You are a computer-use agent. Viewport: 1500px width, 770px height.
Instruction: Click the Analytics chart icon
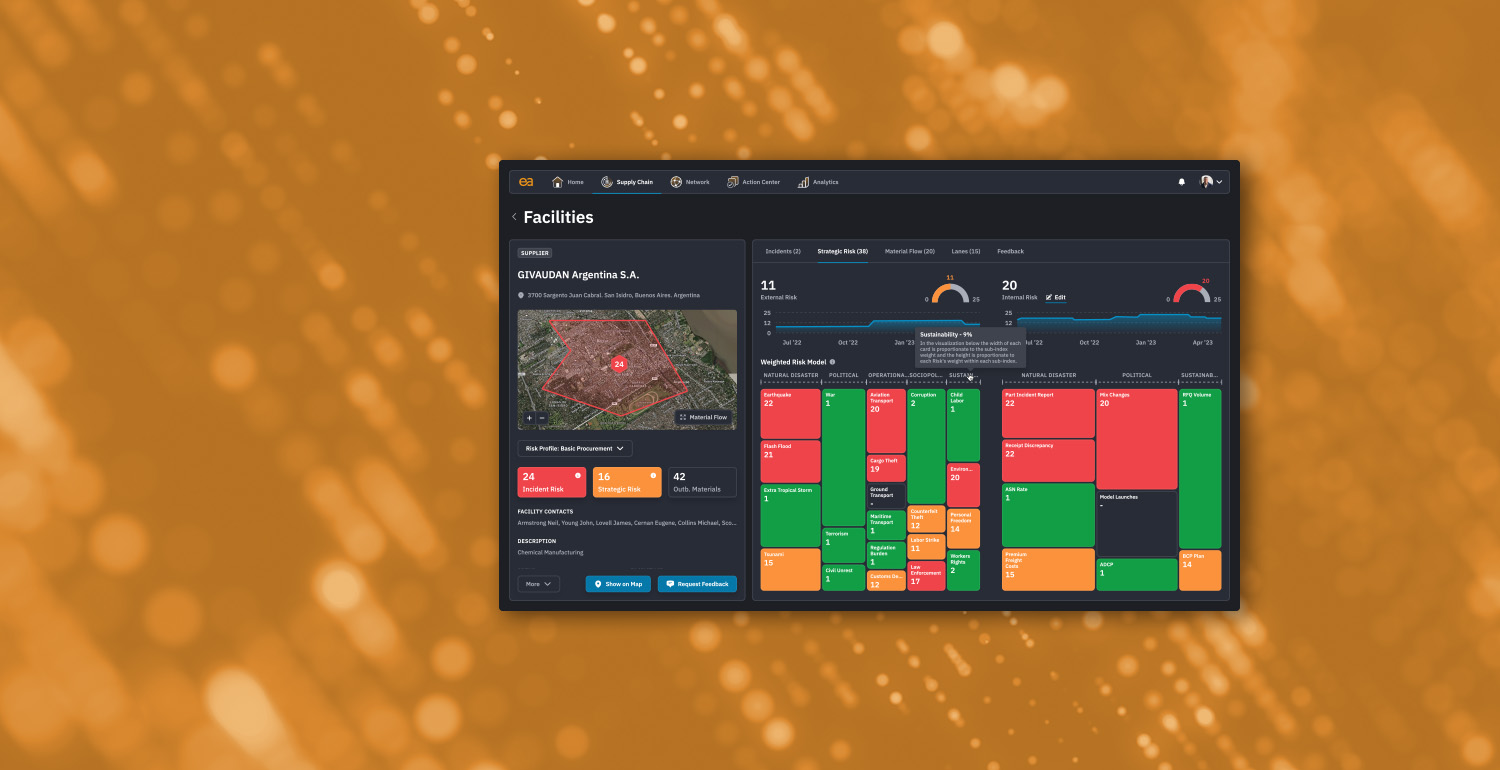coord(805,181)
